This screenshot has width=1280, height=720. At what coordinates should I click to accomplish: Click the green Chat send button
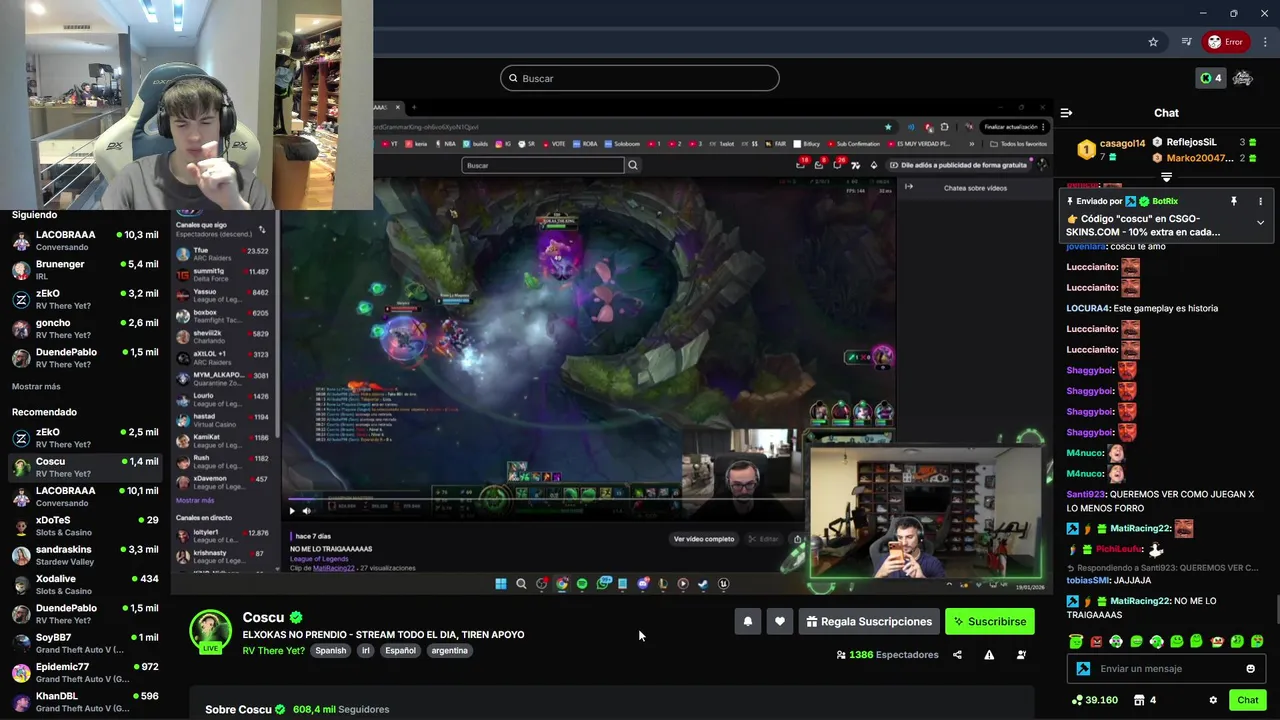(1247, 700)
